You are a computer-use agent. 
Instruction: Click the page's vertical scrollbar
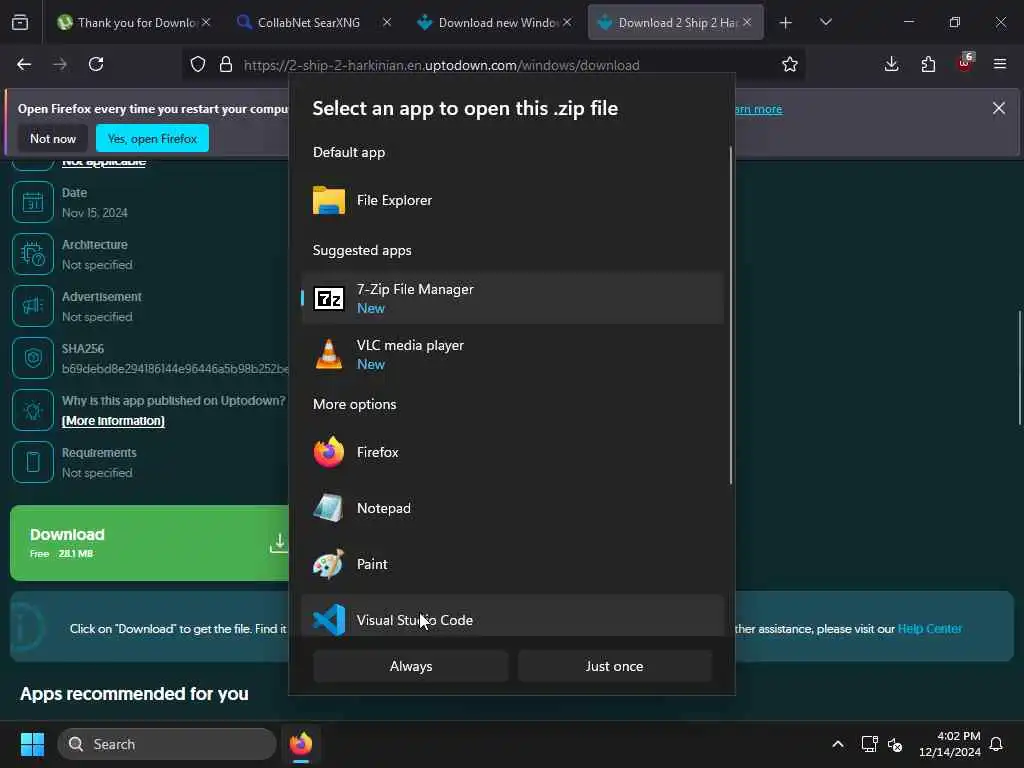[1019, 368]
